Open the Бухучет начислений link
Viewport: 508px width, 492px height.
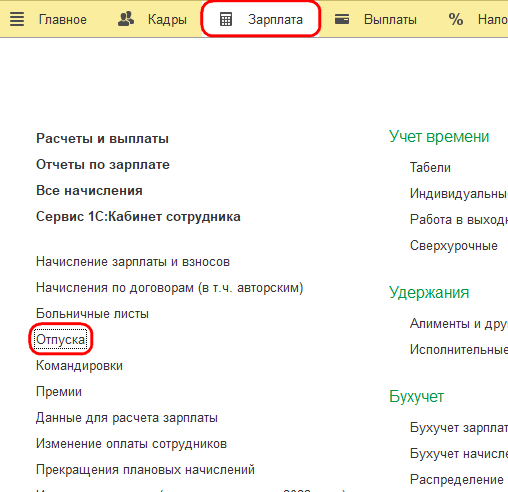(x=459, y=454)
